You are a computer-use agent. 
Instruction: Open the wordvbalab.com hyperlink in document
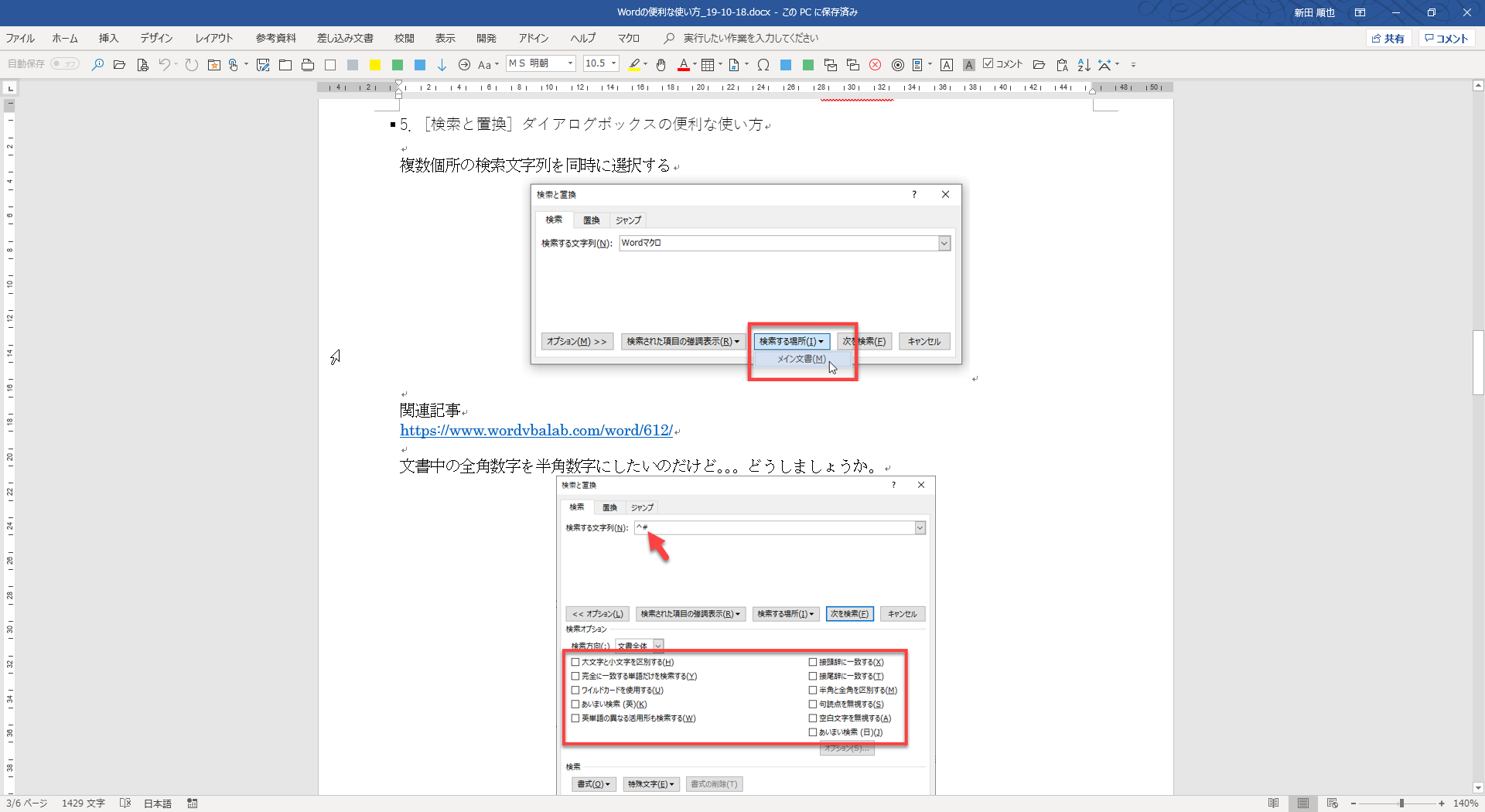coord(536,431)
